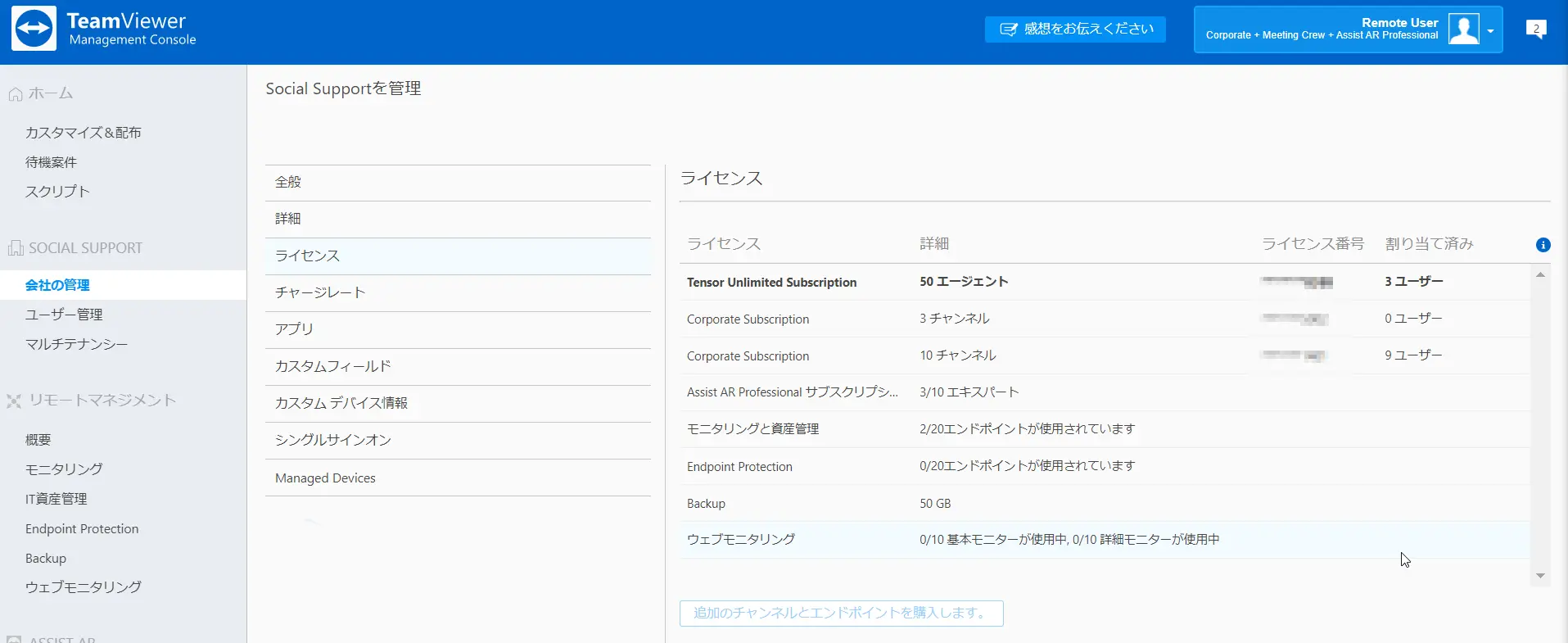Open the カスタム デバイス情報 tab
This screenshot has height=643, width=1568.
458,404
